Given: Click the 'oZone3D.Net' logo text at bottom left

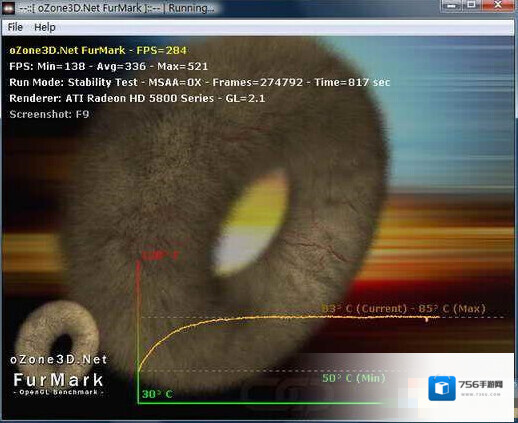Looking at the screenshot, I should point(59,359).
